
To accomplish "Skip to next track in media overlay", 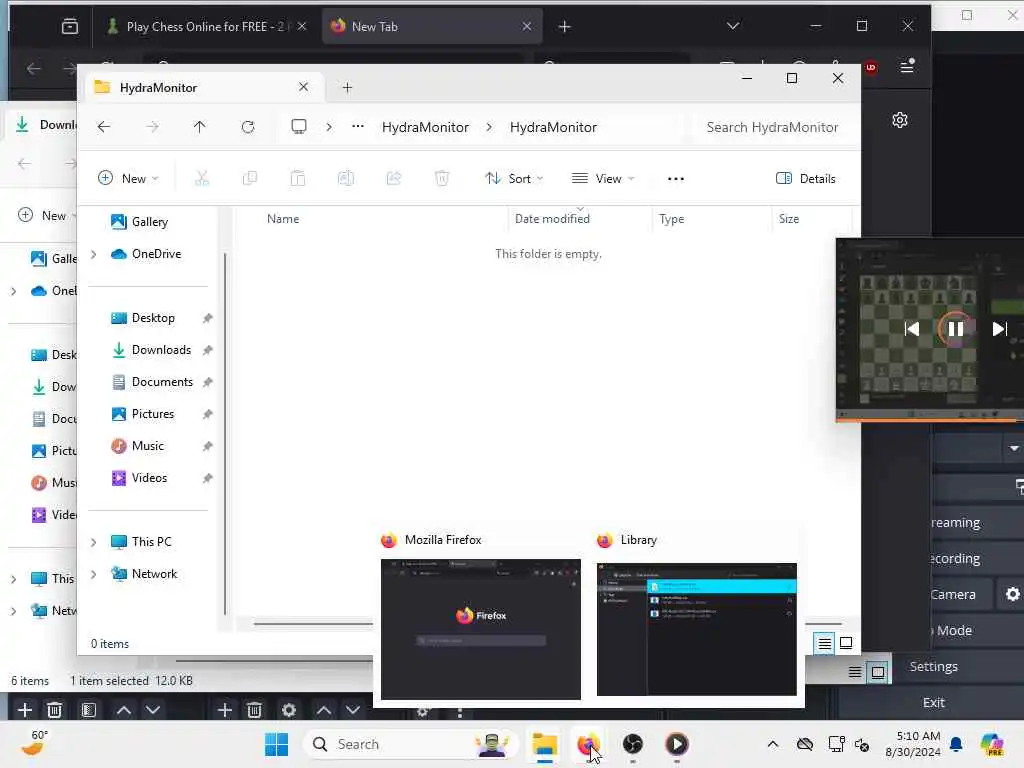I will tap(999, 329).
